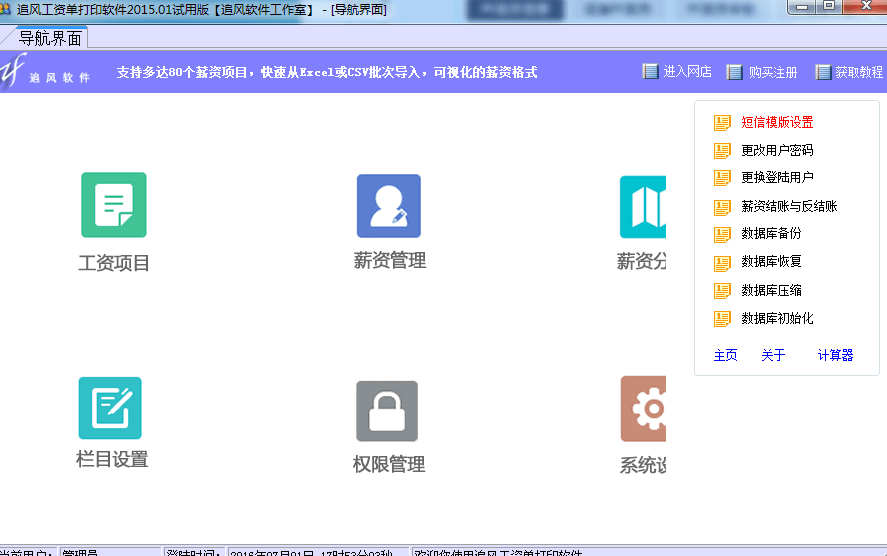Image resolution: width=887 pixels, height=556 pixels.
Task: Click the icon beside 购买注册
Action: pyautogui.click(x=735, y=72)
